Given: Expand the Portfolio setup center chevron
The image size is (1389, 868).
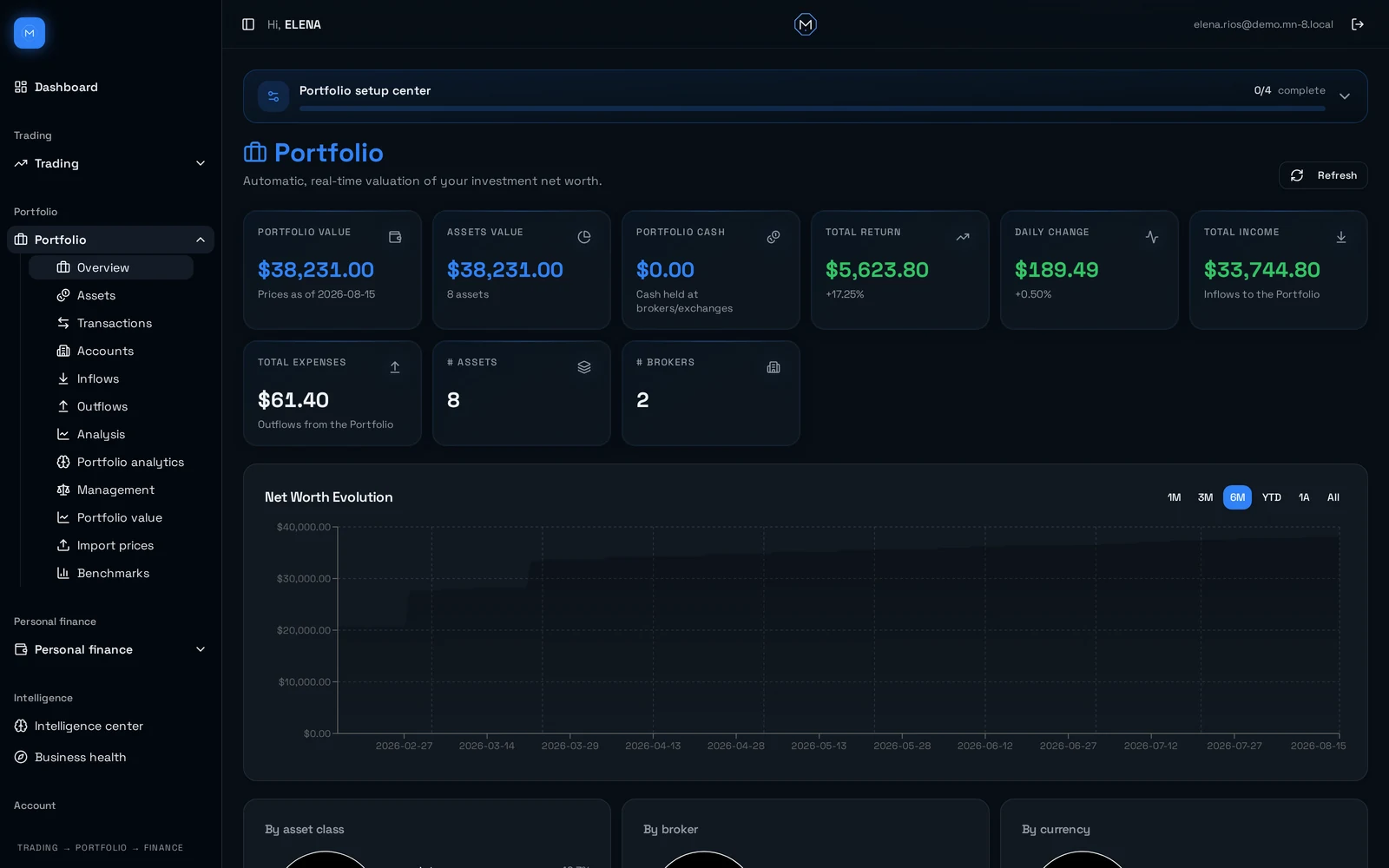Looking at the screenshot, I should (1345, 96).
